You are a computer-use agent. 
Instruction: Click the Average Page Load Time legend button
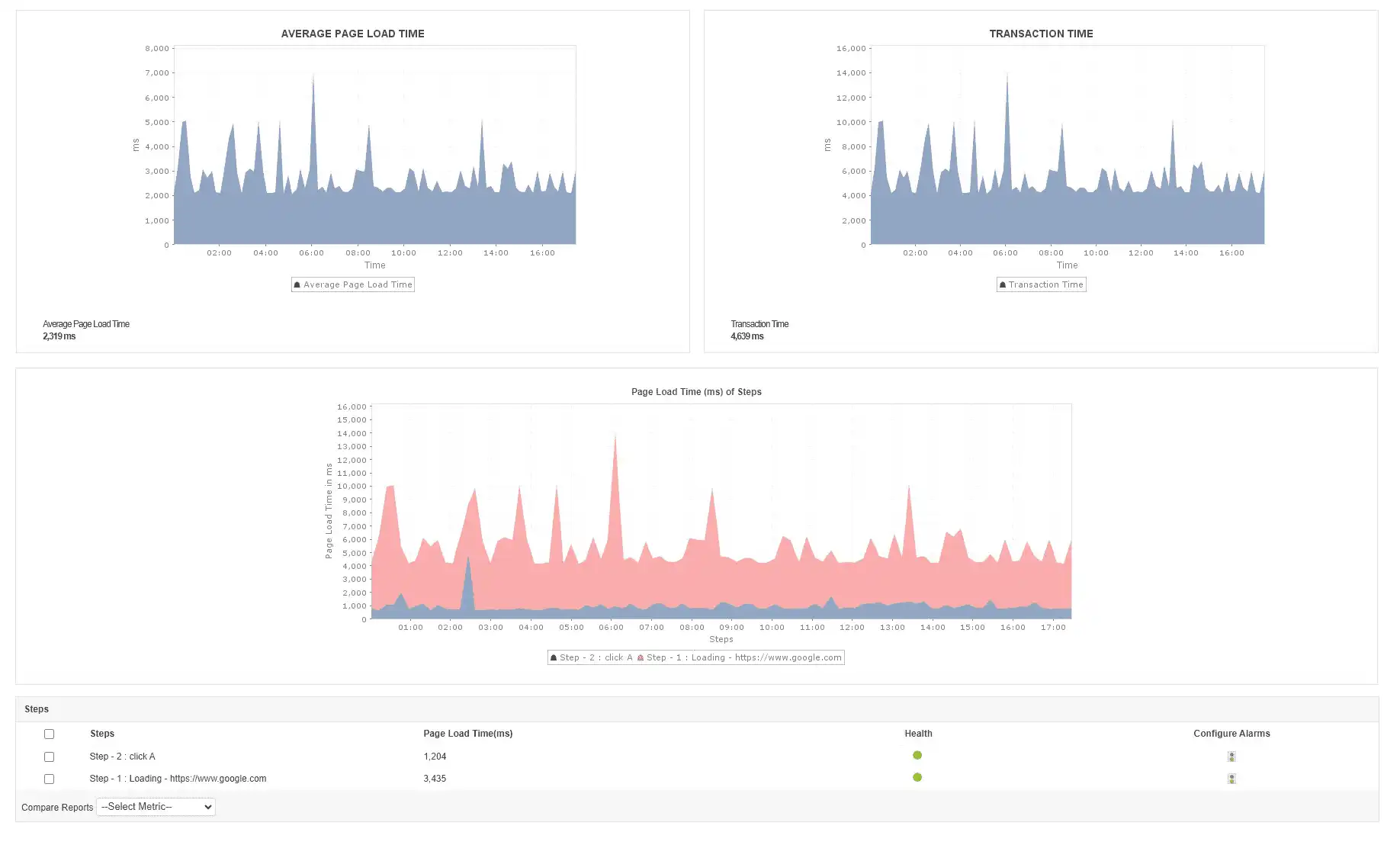[352, 284]
